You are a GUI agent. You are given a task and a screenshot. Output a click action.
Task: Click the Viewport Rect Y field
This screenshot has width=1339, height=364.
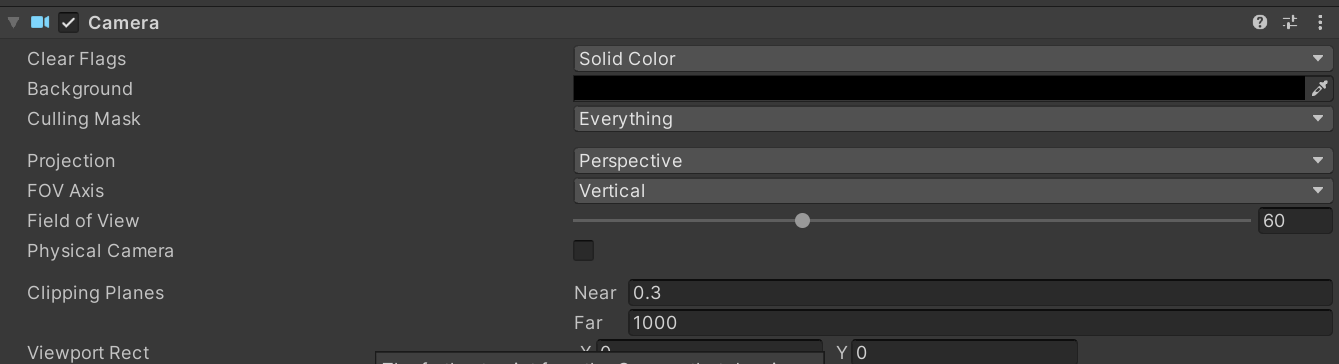(964, 352)
